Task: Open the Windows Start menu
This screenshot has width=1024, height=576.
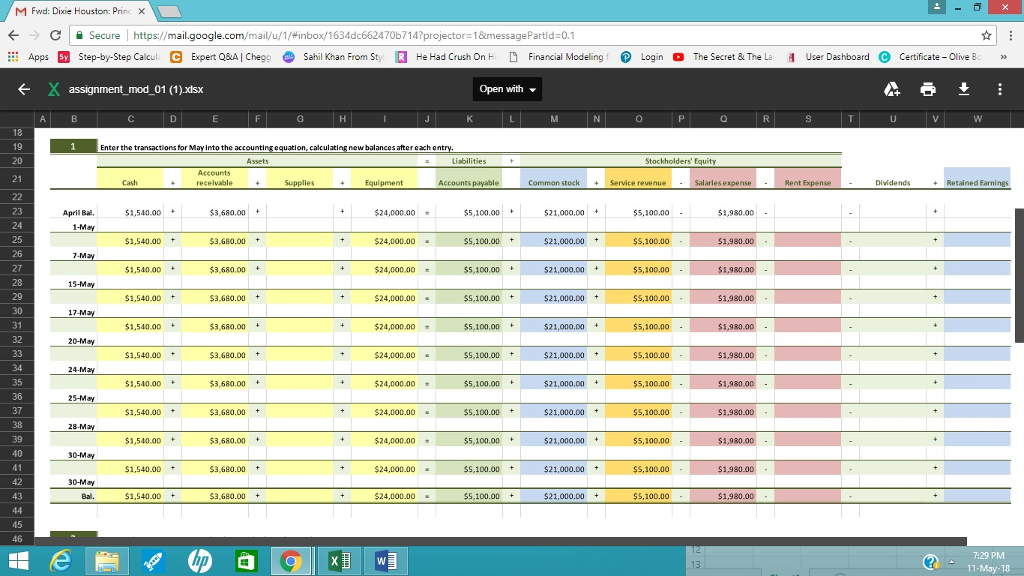Action: pyautogui.click(x=19, y=561)
